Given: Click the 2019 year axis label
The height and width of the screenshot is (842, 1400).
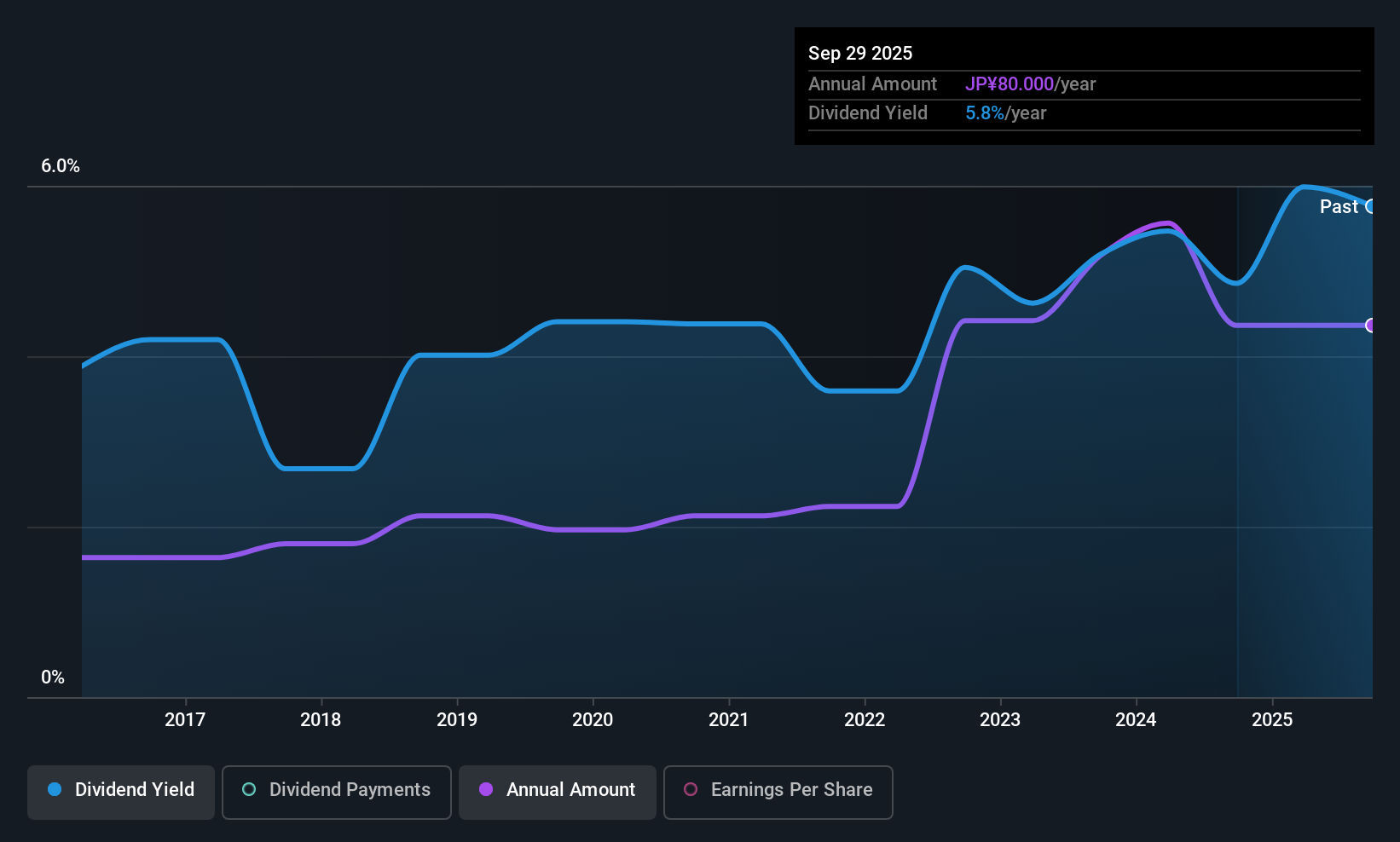Looking at the screenshot, I should coord(457,720).
